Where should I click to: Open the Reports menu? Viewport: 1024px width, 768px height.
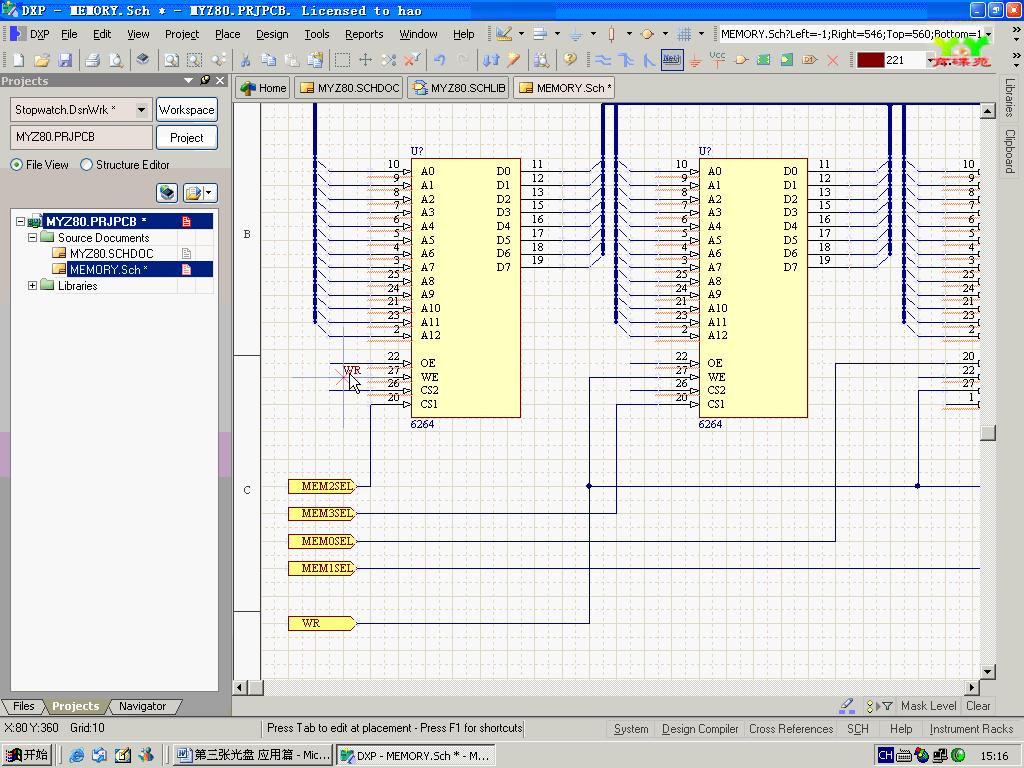point(364,34)
